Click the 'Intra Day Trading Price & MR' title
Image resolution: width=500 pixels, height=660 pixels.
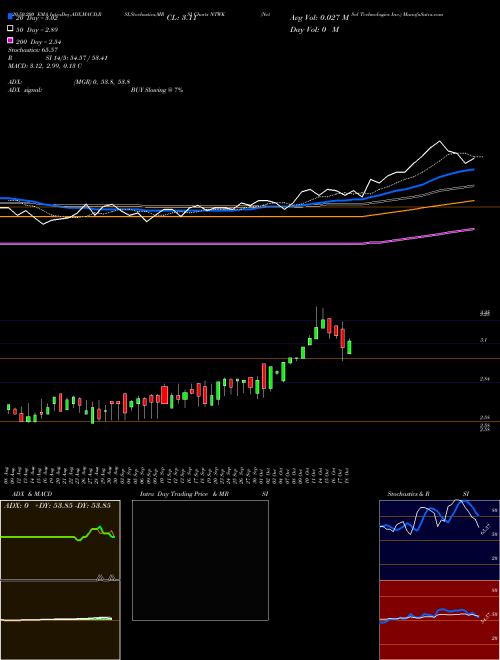click(x=184, y=494)
